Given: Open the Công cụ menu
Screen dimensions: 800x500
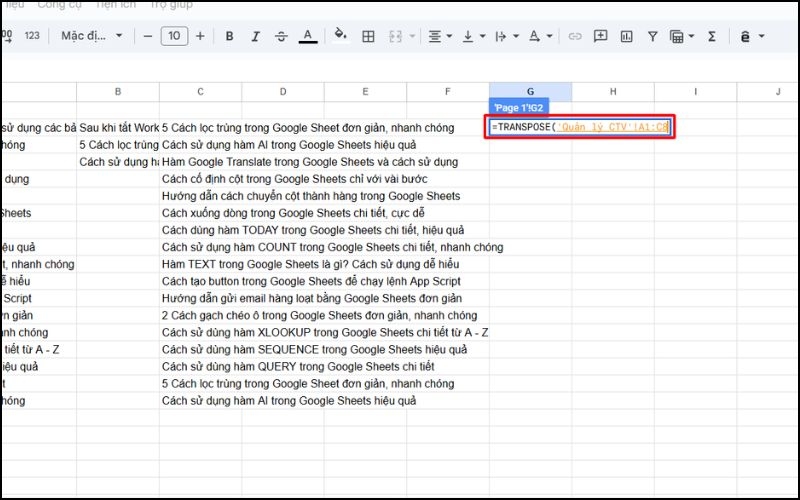Looking at the screenshot, I should click(x=60, y=5).
